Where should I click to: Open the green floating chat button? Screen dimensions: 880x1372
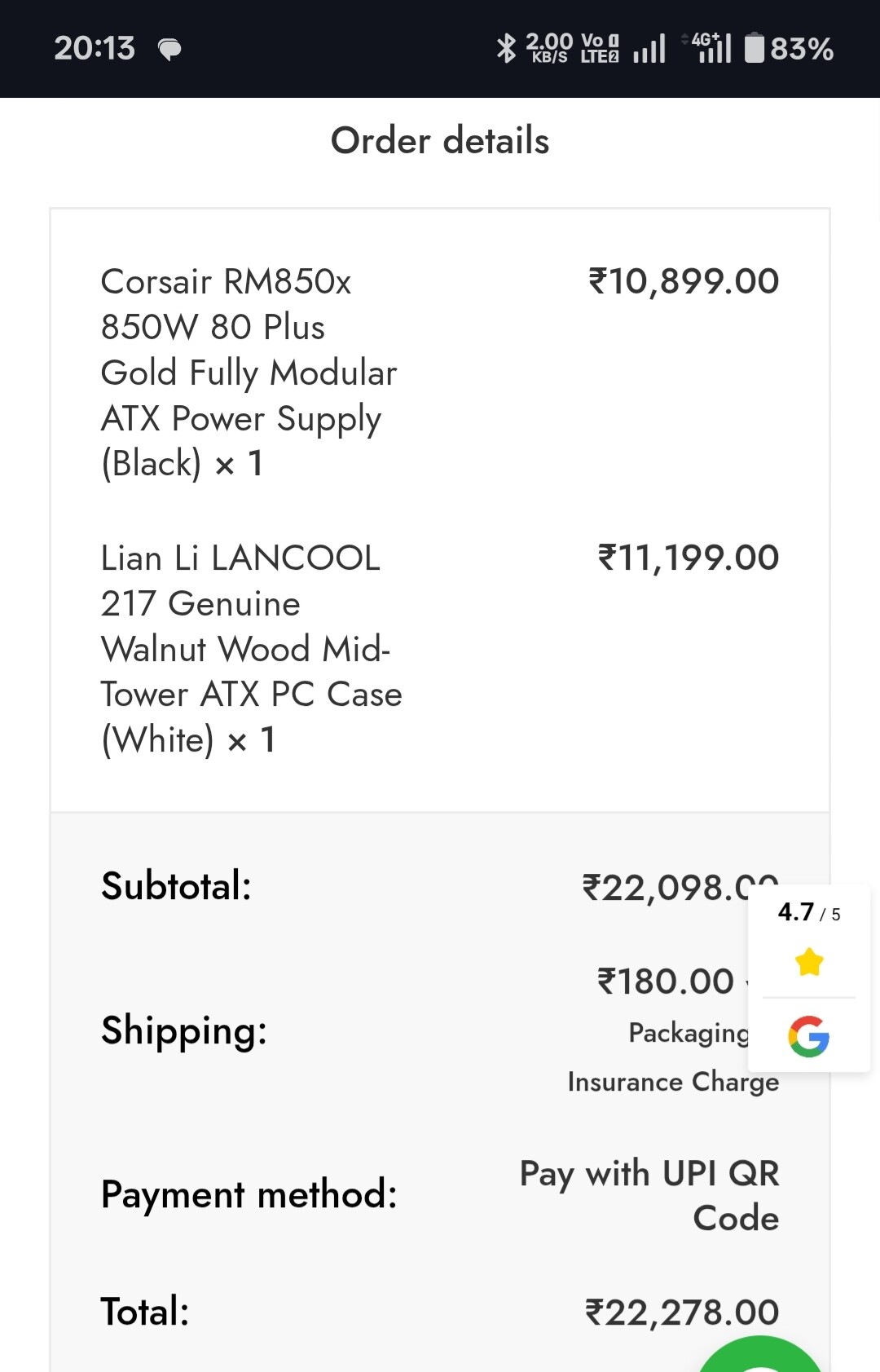tap(762, 1357)
